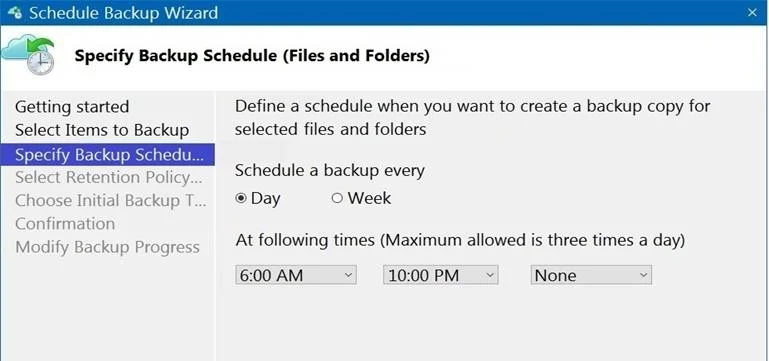Open the None time dropdown
769x361 pixels.
point(591,275)
